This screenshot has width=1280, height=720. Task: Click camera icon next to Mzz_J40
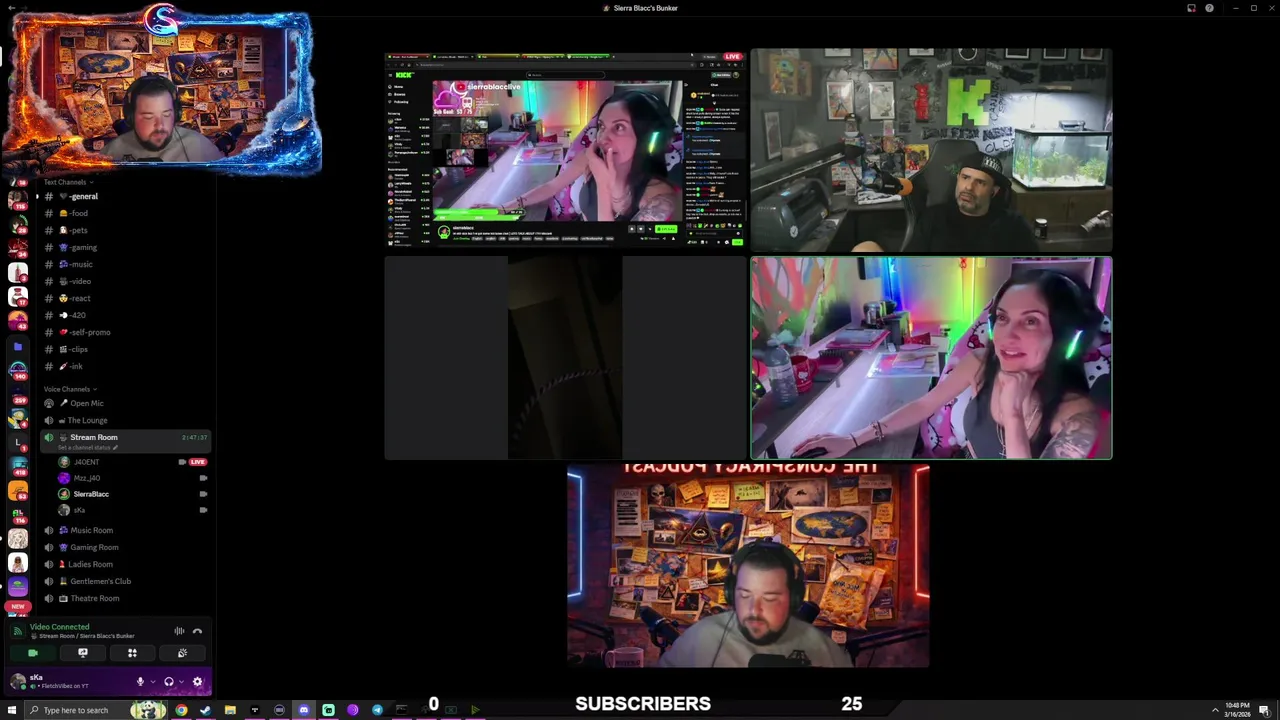203,478
